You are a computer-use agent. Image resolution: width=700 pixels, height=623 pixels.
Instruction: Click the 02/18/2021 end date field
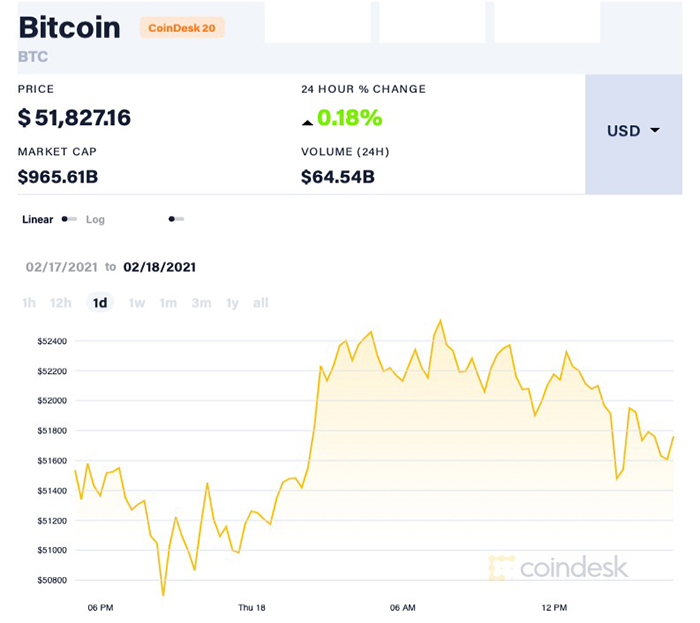pyautogui.click(x=159, y=267)
